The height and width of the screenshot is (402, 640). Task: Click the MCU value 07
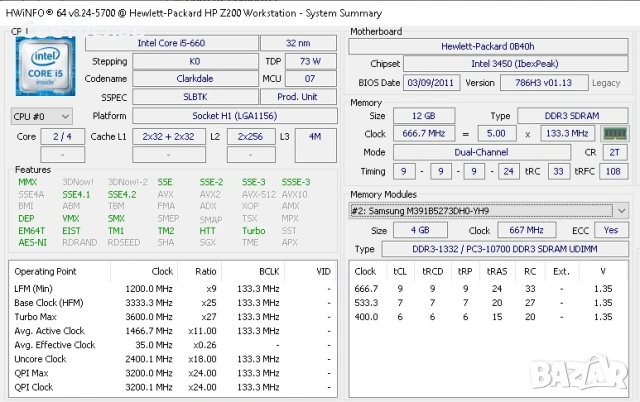[x=310, y=79]
